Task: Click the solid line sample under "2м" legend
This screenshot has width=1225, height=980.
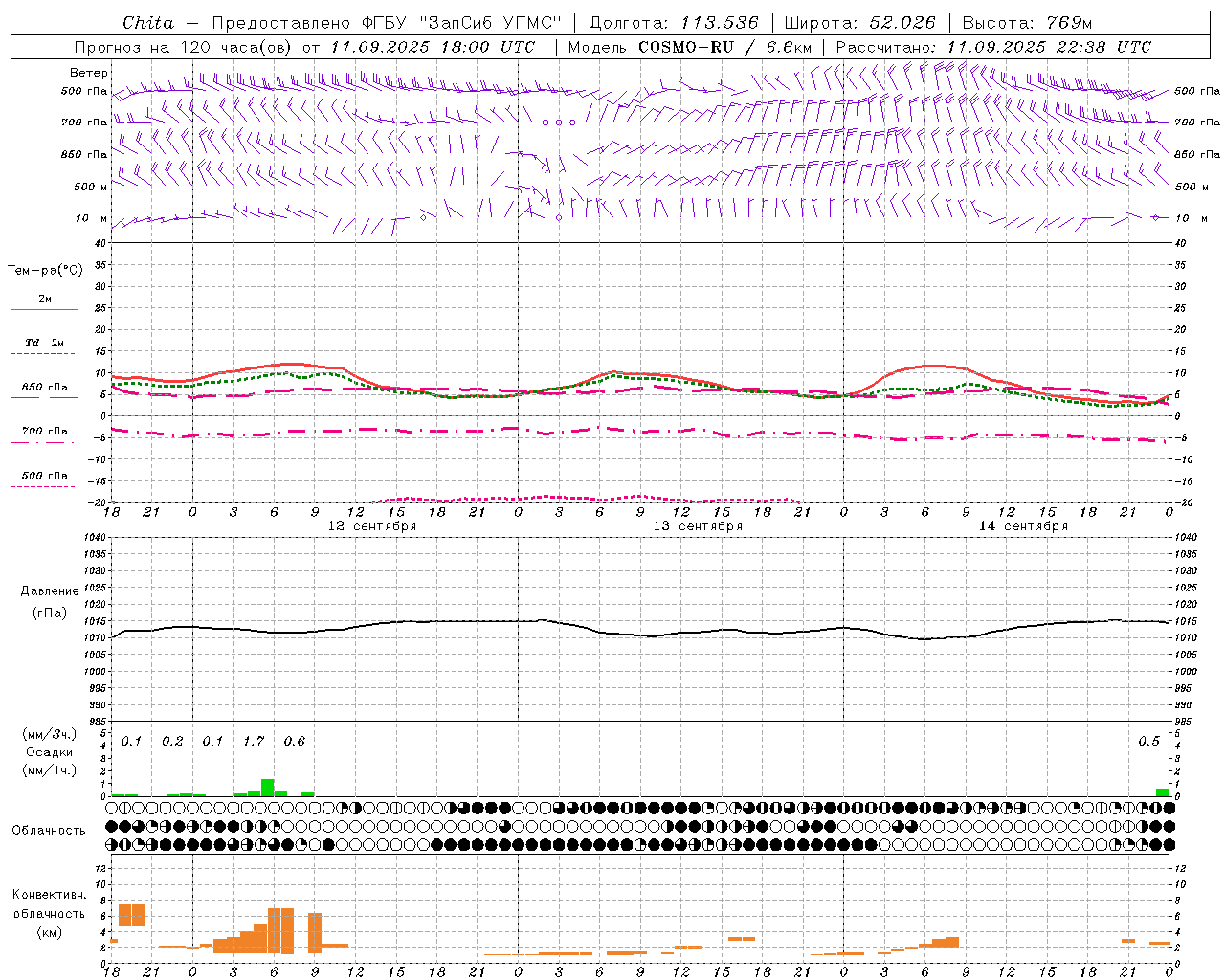Action: pyautogui.click(x=44, y=310)
